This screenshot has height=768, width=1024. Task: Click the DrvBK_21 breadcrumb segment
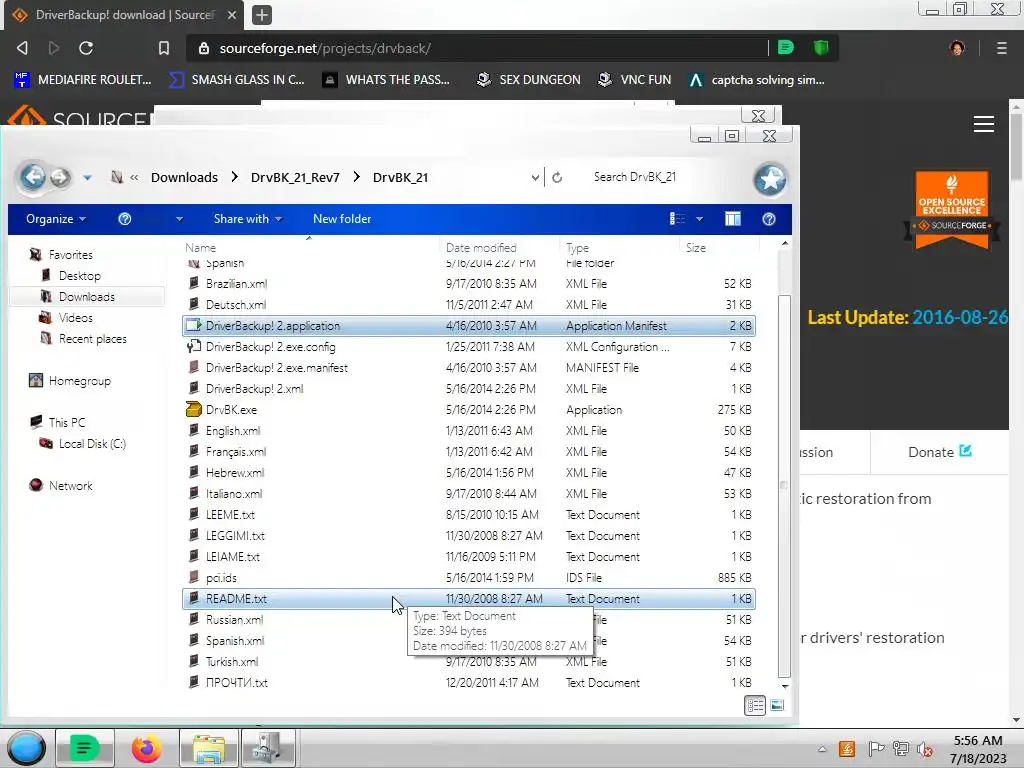pos(400,178)
